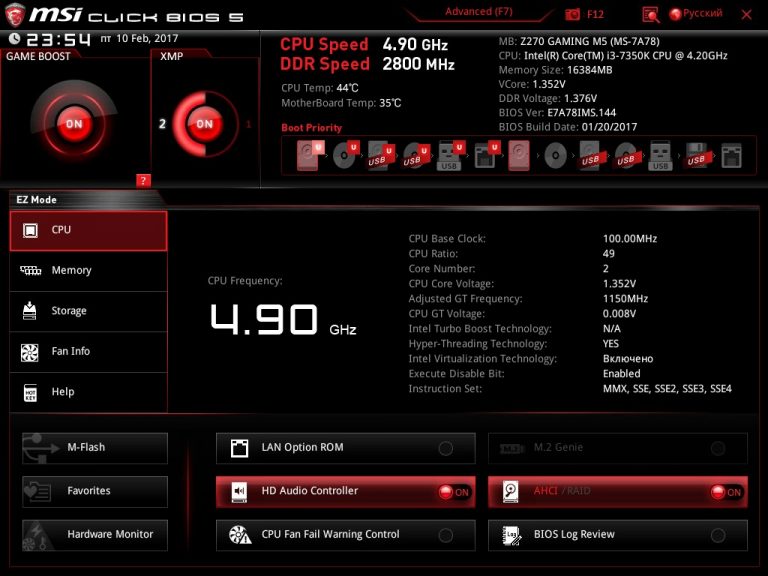Show the Fan Info tab
The height and width of the screenshot is (576, 768).
tap(89, 352)
